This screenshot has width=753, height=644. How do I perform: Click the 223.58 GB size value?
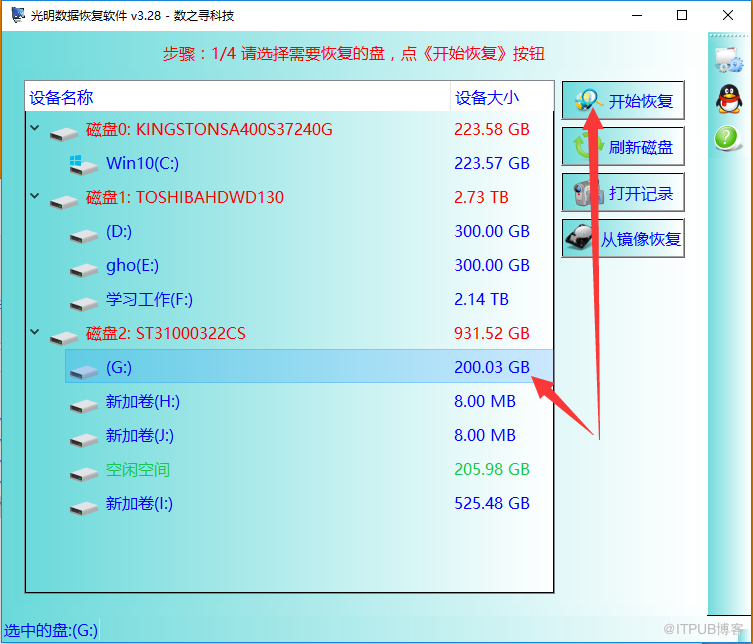coord(492,129)
